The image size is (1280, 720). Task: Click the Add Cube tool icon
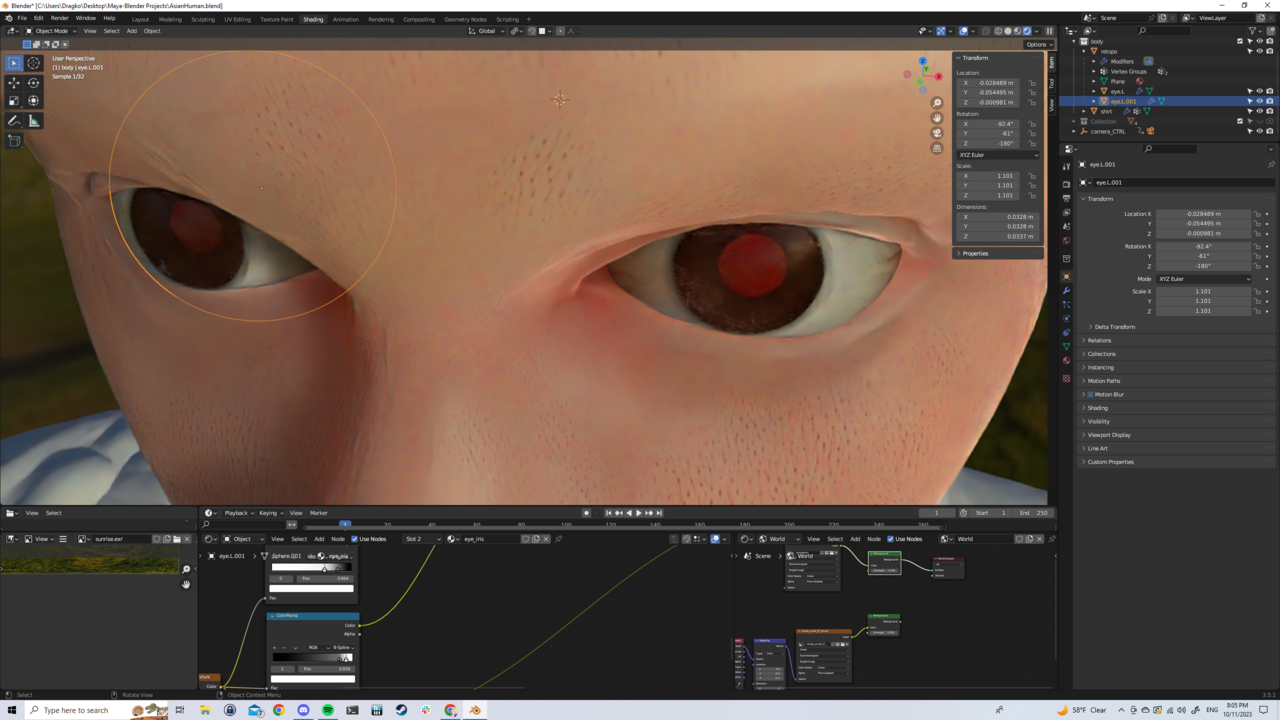coord(14,141)
